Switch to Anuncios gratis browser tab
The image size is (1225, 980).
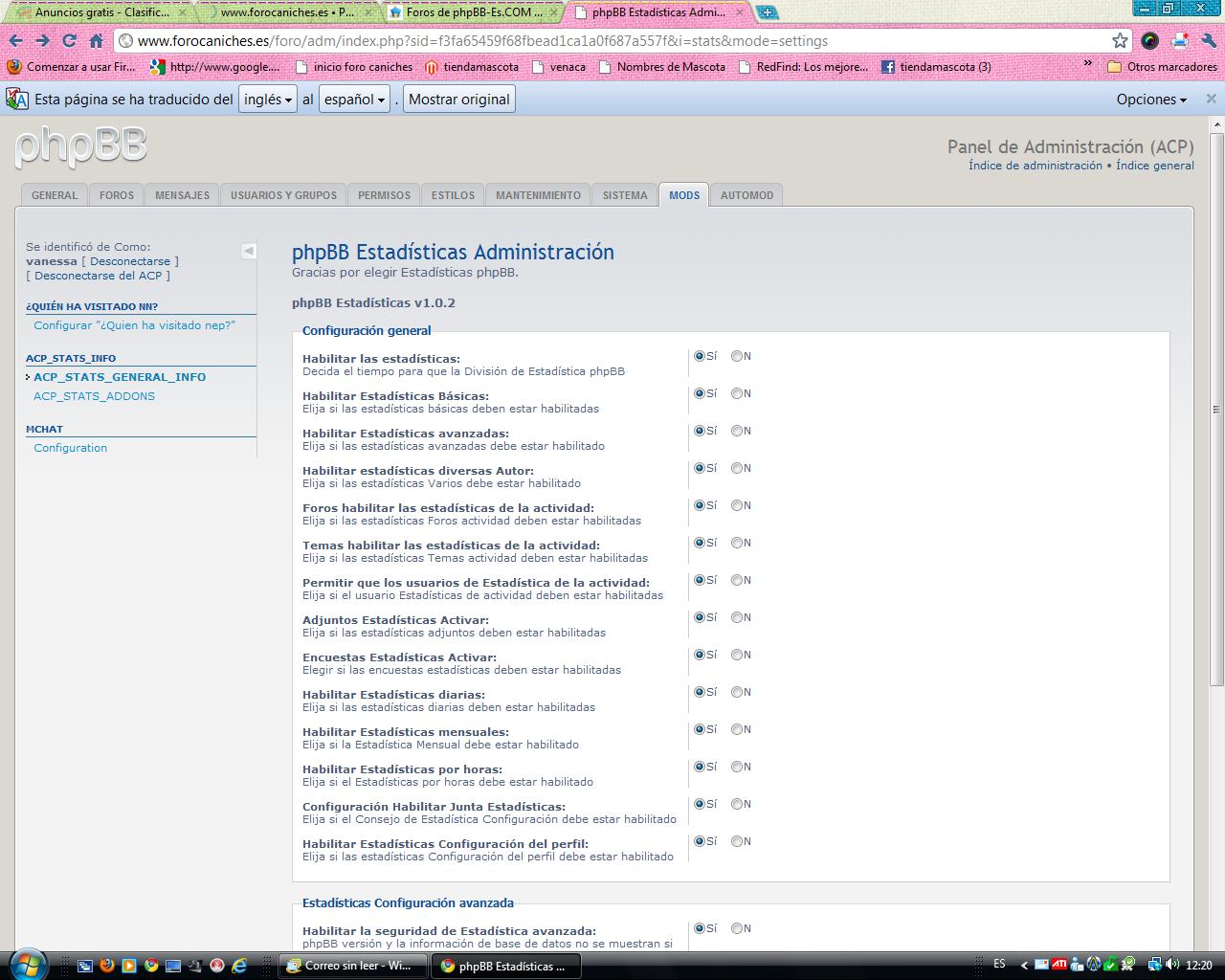click(x=102, y=12)
